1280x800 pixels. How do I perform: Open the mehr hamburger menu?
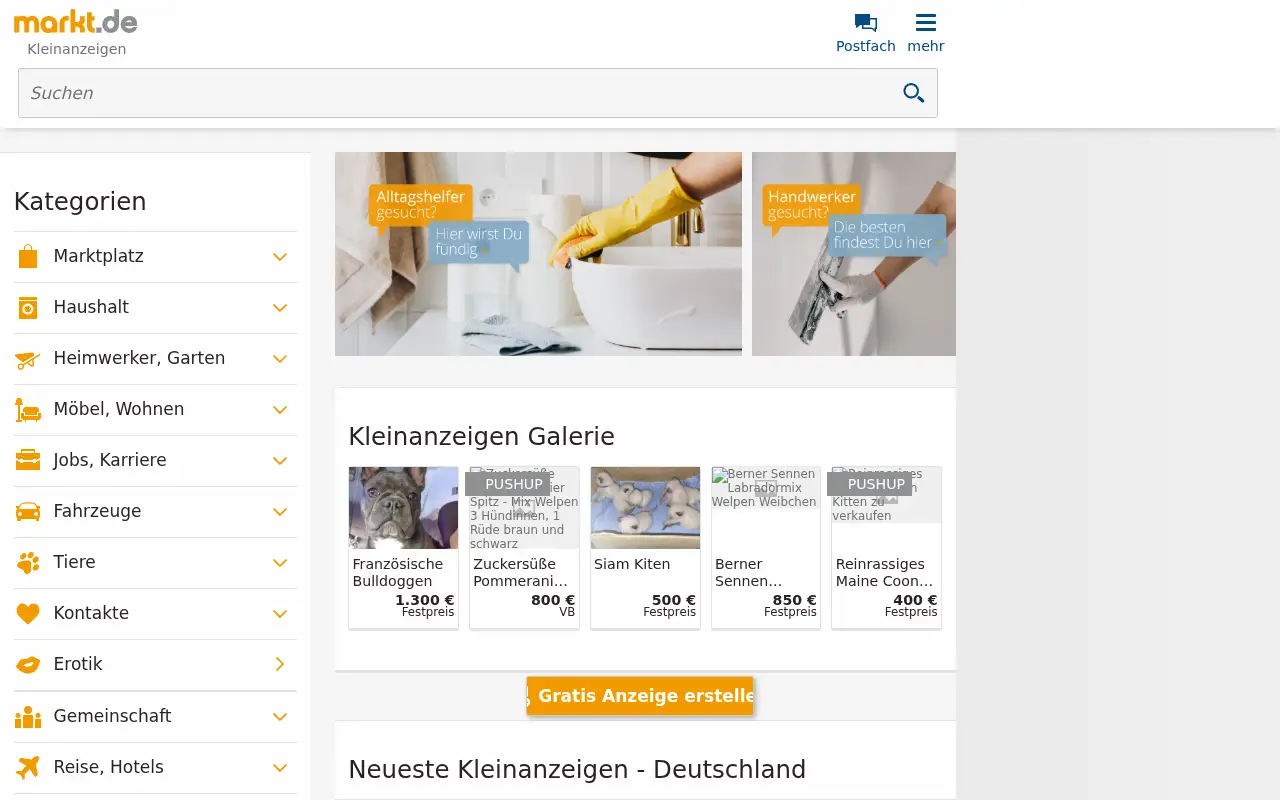pos(926,23)
